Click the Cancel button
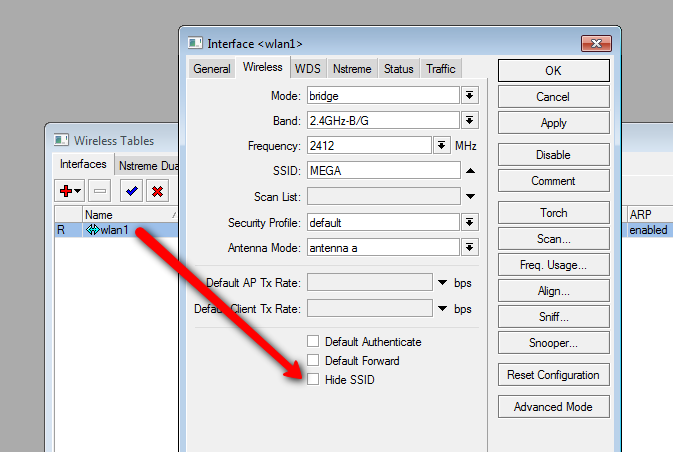Screen dimensions: 673x452 click(554, 97)
